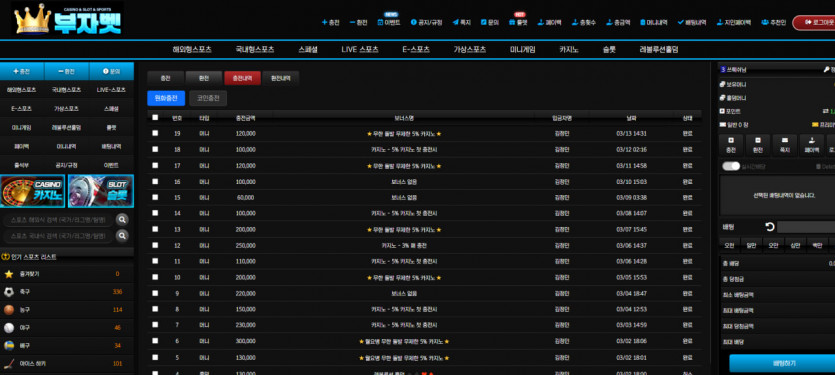Open 축구 soccer in the popular sports list
The image size is (835, 375).
(x=67, y=292)
